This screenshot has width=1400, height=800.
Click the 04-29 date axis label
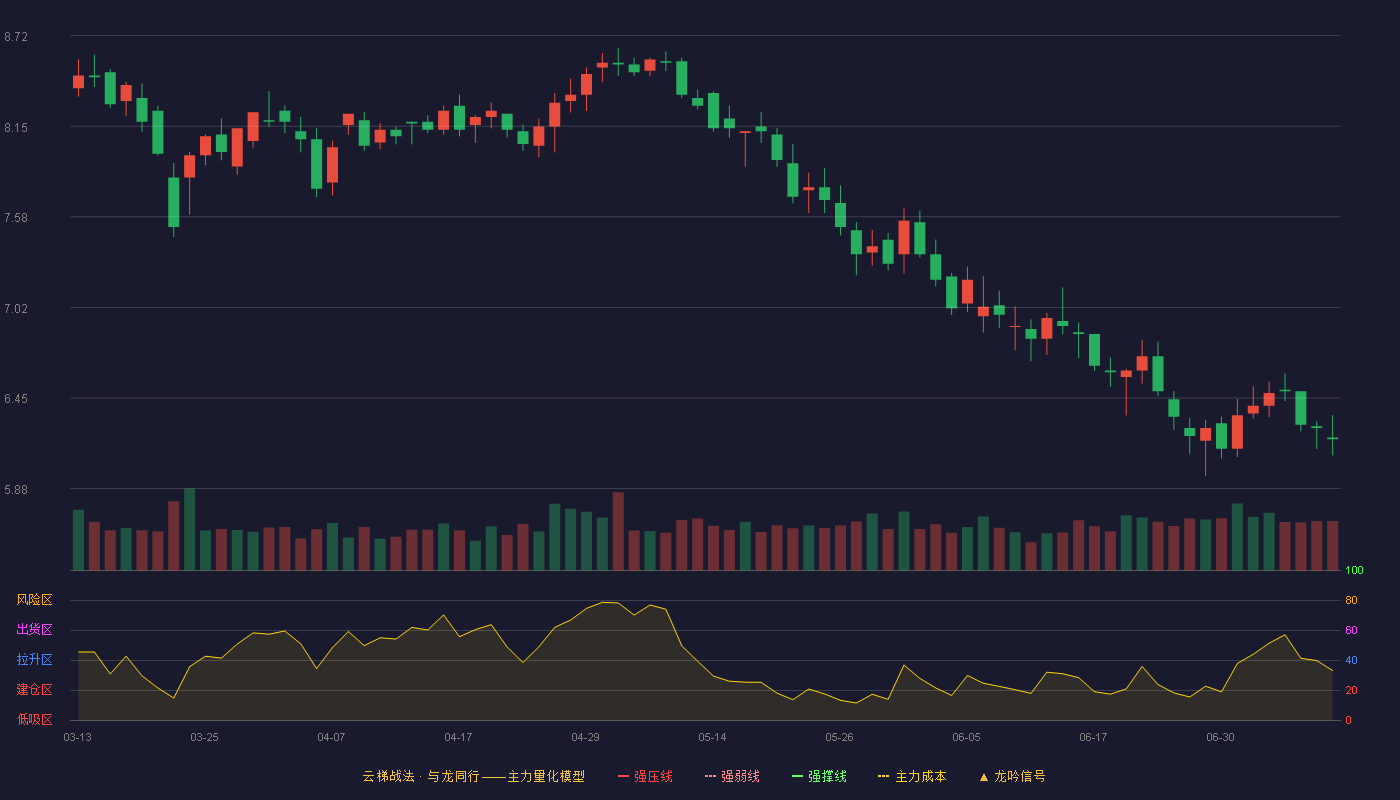click(x=585, y=737)
